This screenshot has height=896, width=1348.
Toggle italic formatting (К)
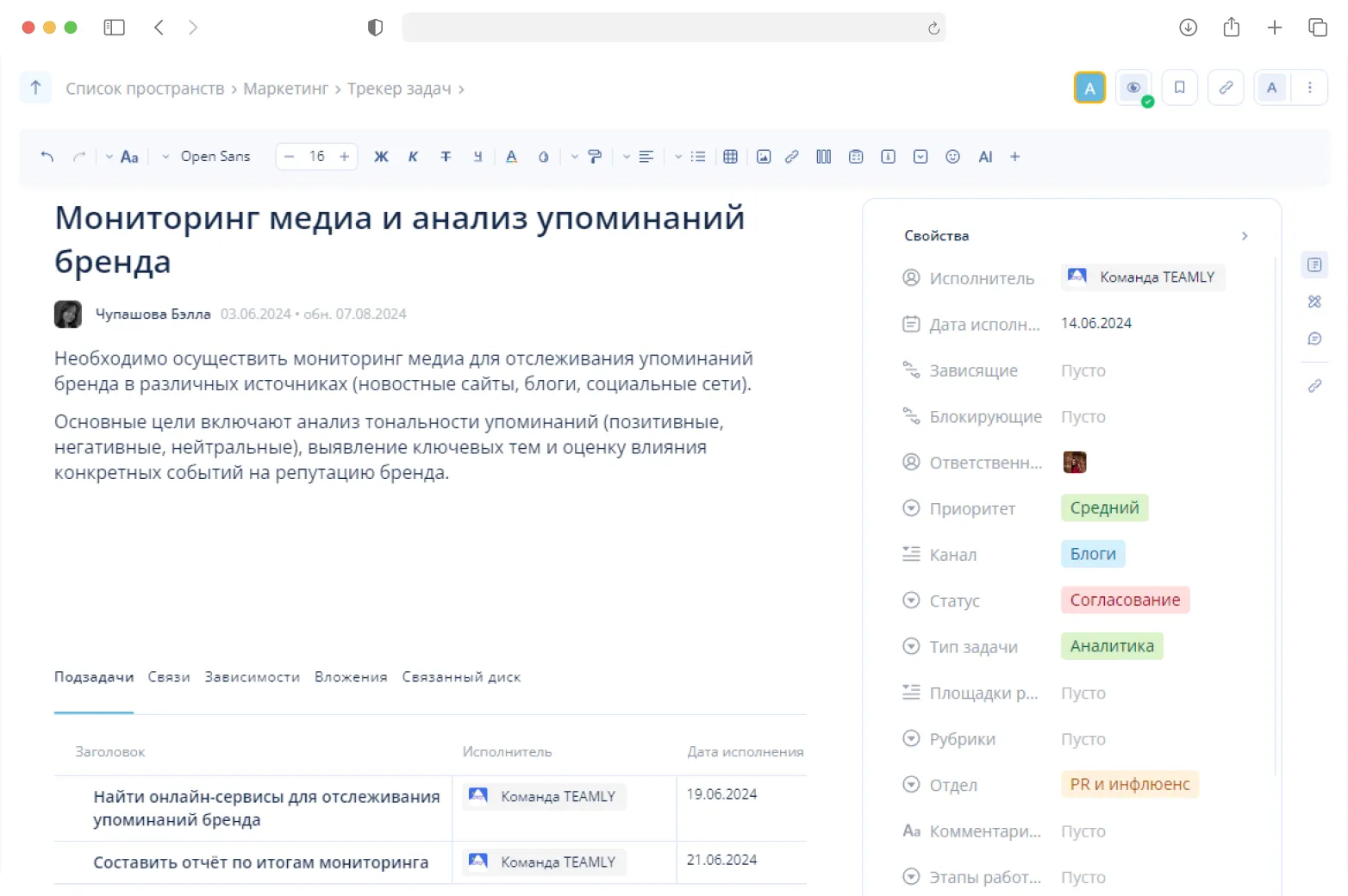pos(413,157)
